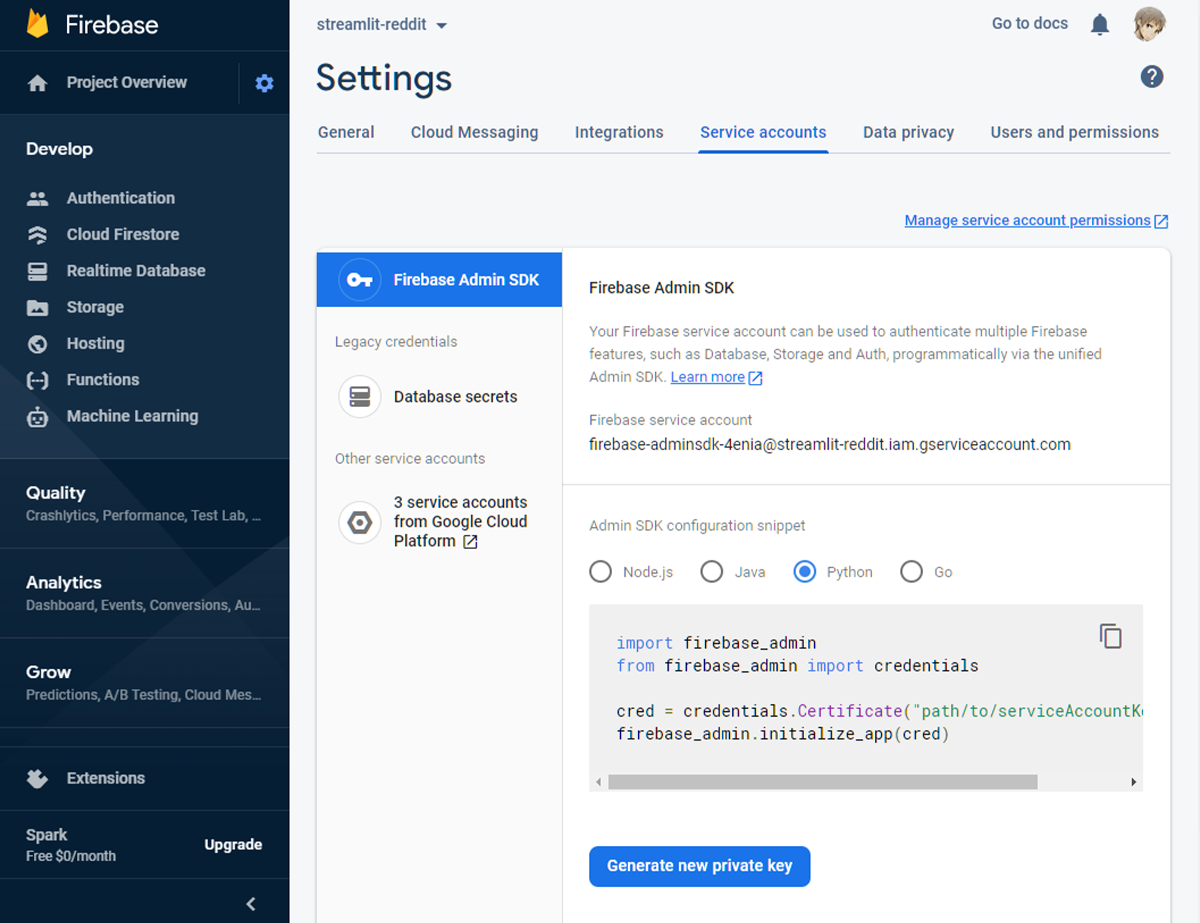Select the Node.js radio button
The width and height of the screenshot is (1200, 923).
[601, 572]
